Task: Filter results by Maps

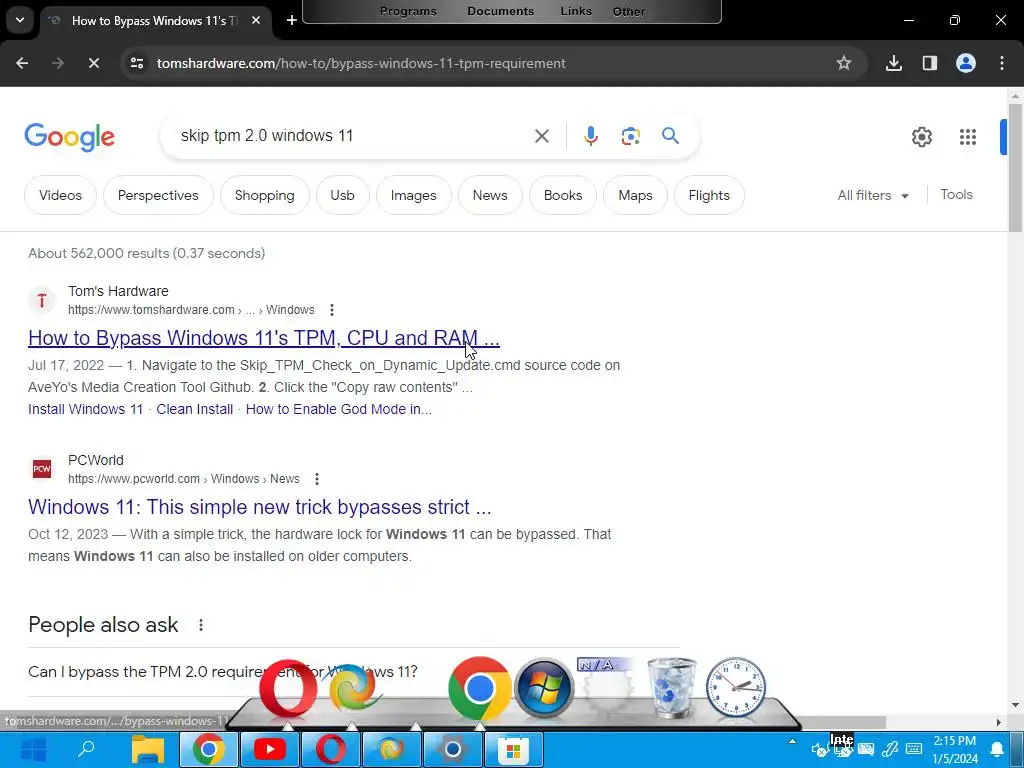Action: coord(635,195)
